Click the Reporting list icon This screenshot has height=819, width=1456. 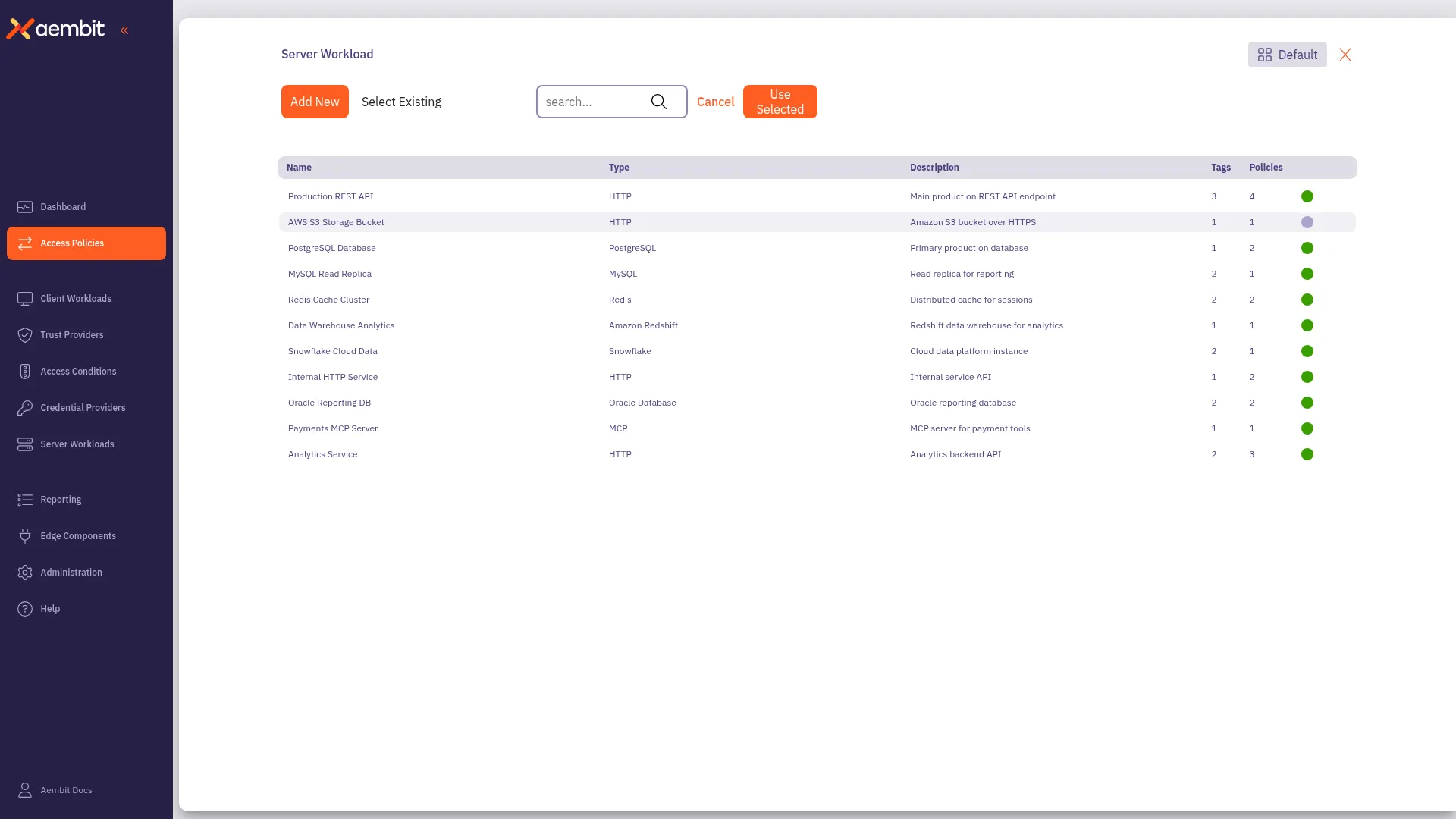tap(25, 500)
